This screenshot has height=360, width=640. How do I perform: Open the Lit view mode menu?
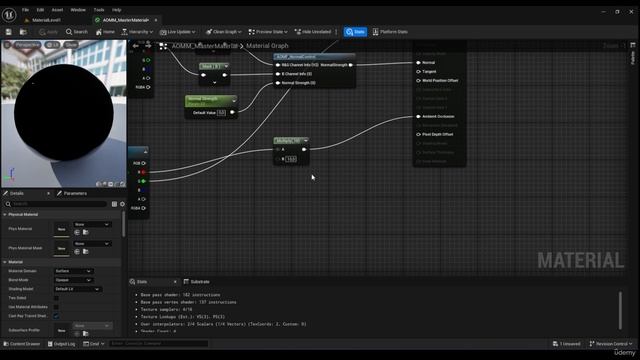pyautogui.click(x=52, y=44)
